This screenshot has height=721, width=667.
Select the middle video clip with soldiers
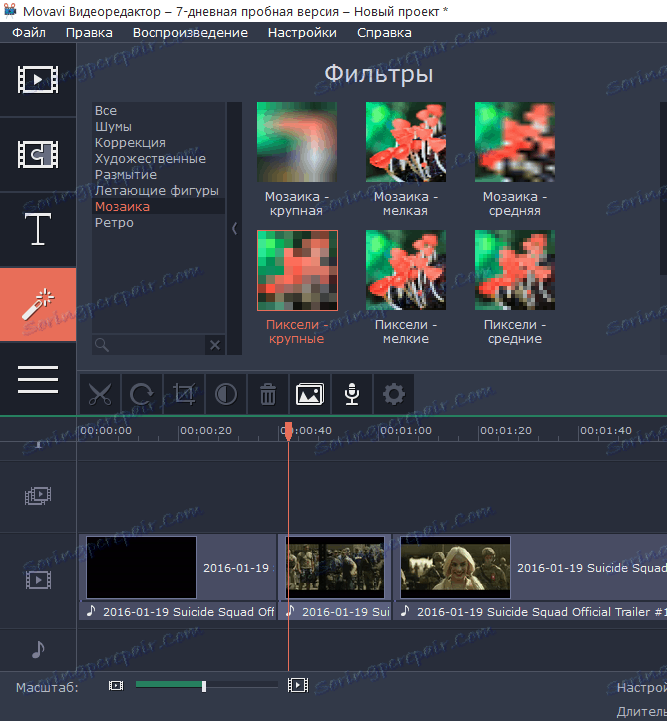click(335, 568)
